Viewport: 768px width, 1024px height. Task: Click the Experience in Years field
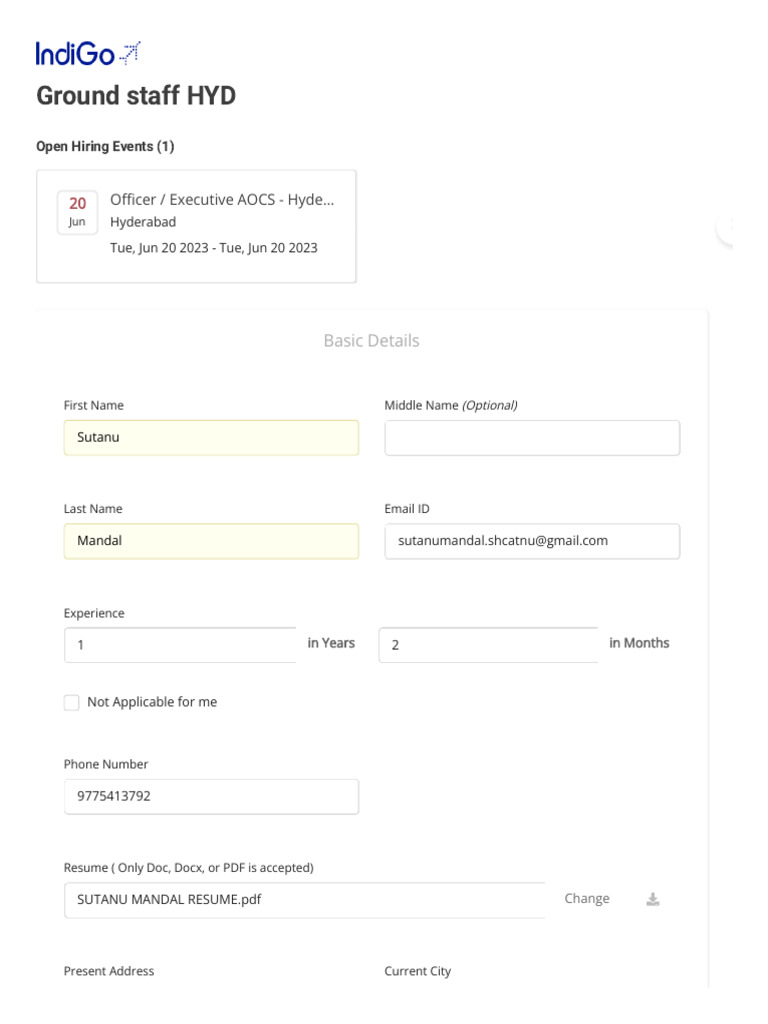[180, 645]
